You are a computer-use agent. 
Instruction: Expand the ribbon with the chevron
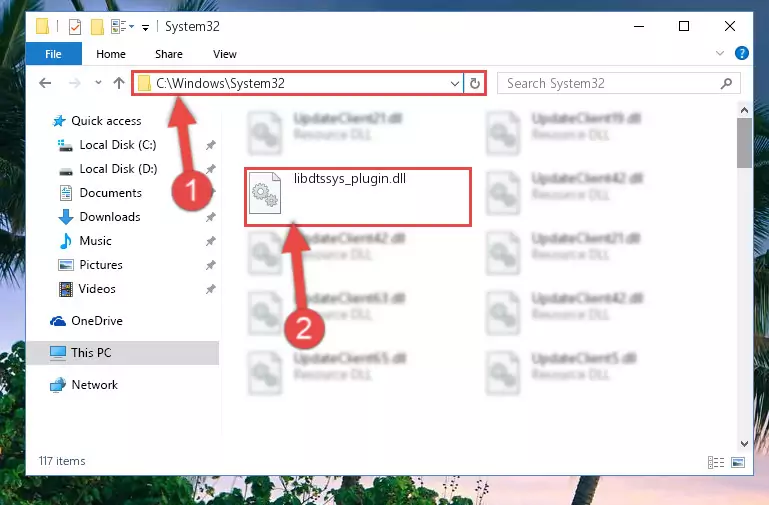point(719,53)
